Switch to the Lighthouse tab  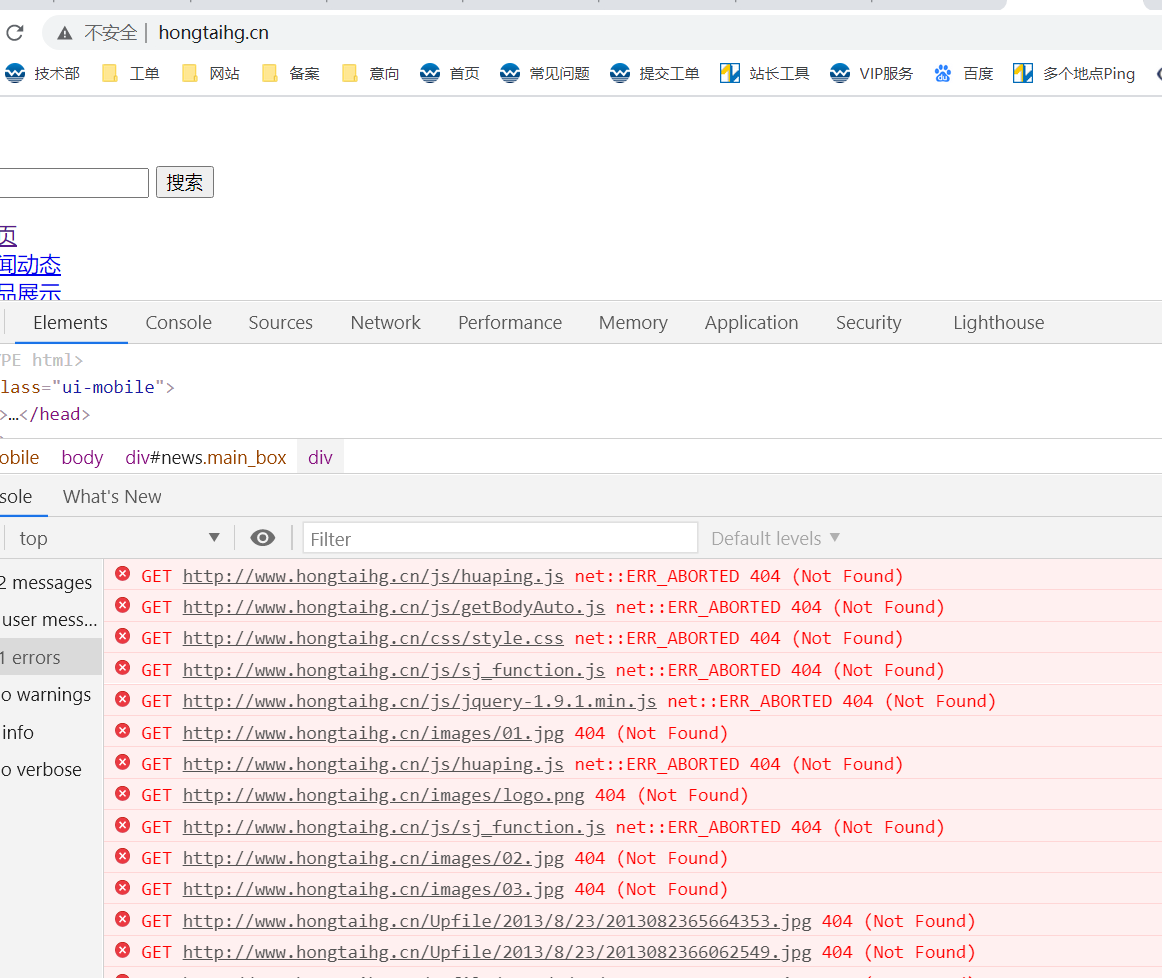(x=998, y=322)
